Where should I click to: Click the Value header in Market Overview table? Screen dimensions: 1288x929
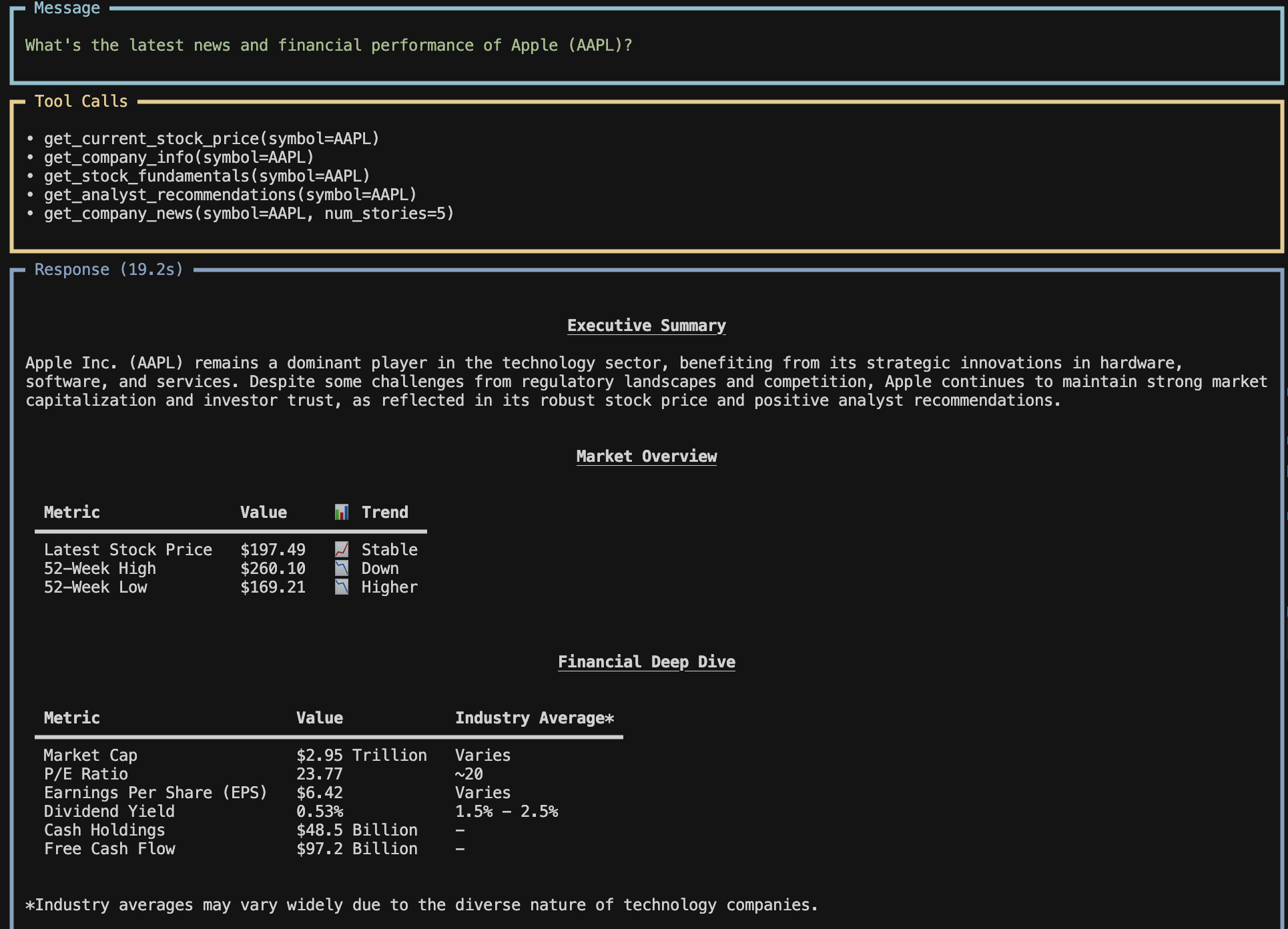264,513
